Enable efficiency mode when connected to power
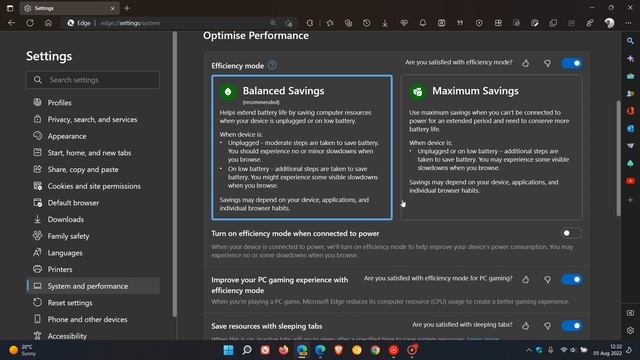Screen dimensions: 640x360 tap(571, 233)
